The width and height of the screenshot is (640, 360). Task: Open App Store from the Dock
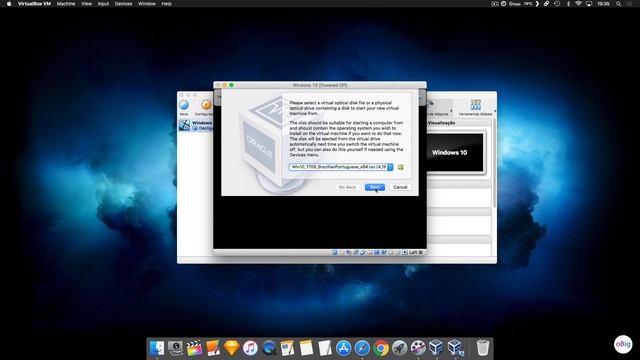[343, 348]
